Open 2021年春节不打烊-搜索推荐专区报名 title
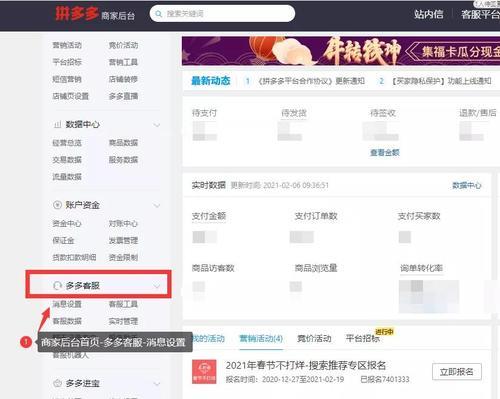 click(x=306, y=365)
